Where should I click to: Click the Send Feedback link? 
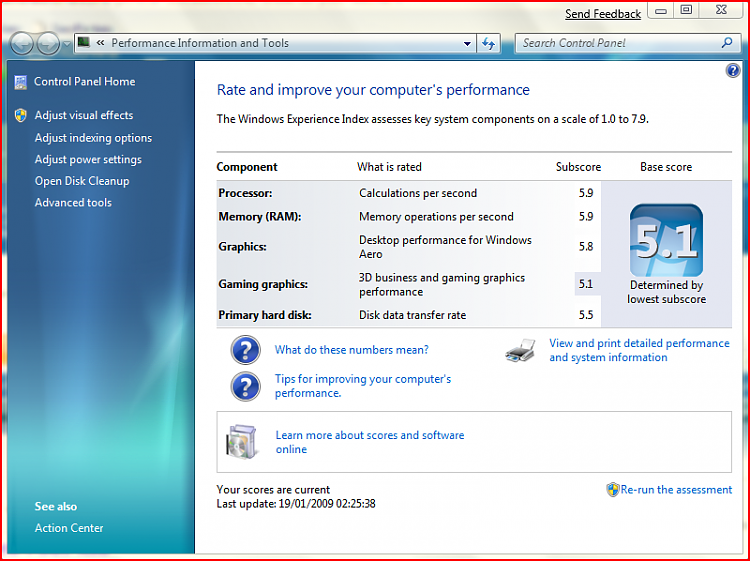point(603,14)
